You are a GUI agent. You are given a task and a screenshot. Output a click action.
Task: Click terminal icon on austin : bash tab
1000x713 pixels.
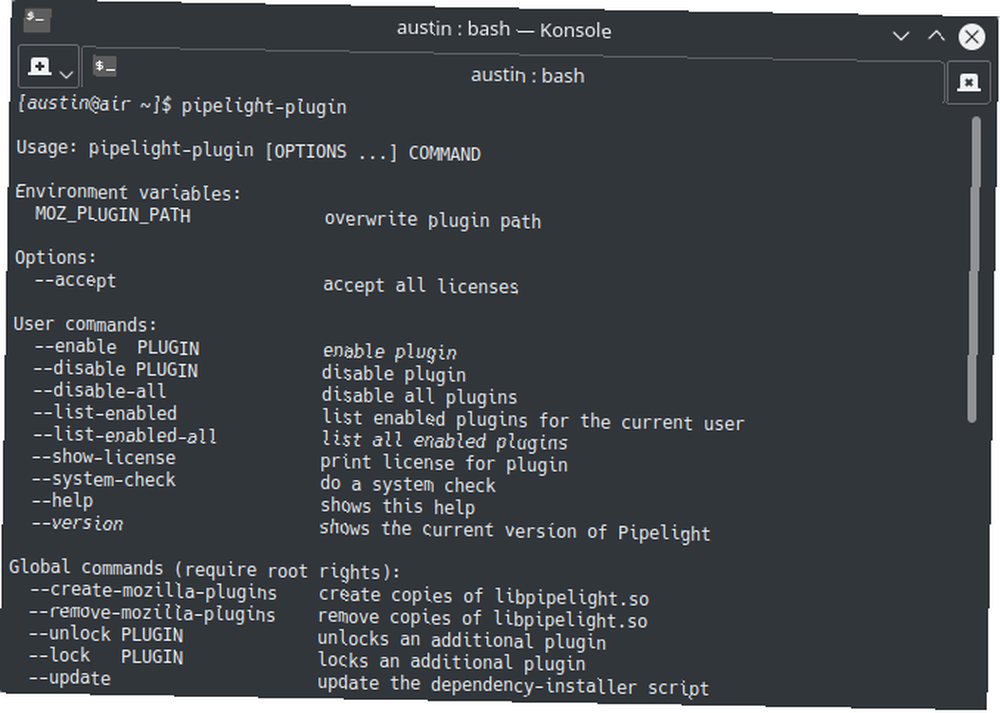pyautogui.click(x=105, y=66)
